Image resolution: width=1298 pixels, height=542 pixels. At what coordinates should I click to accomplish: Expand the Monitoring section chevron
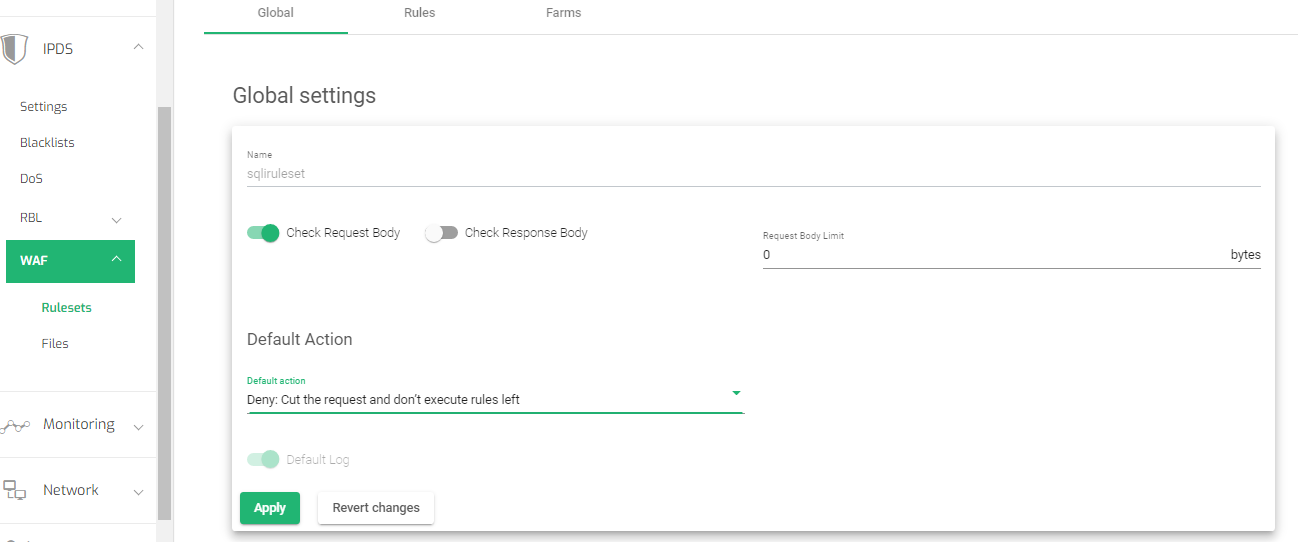[138, 427]
